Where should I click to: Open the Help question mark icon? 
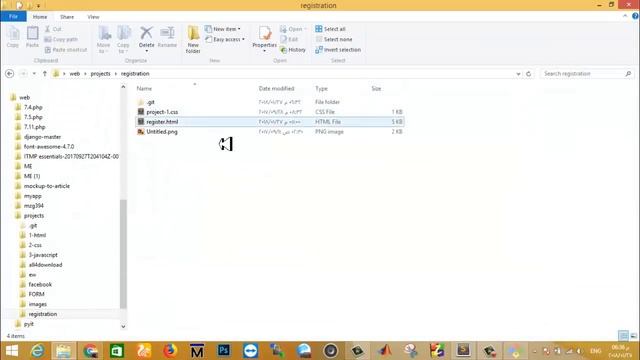tap(635, 16)
